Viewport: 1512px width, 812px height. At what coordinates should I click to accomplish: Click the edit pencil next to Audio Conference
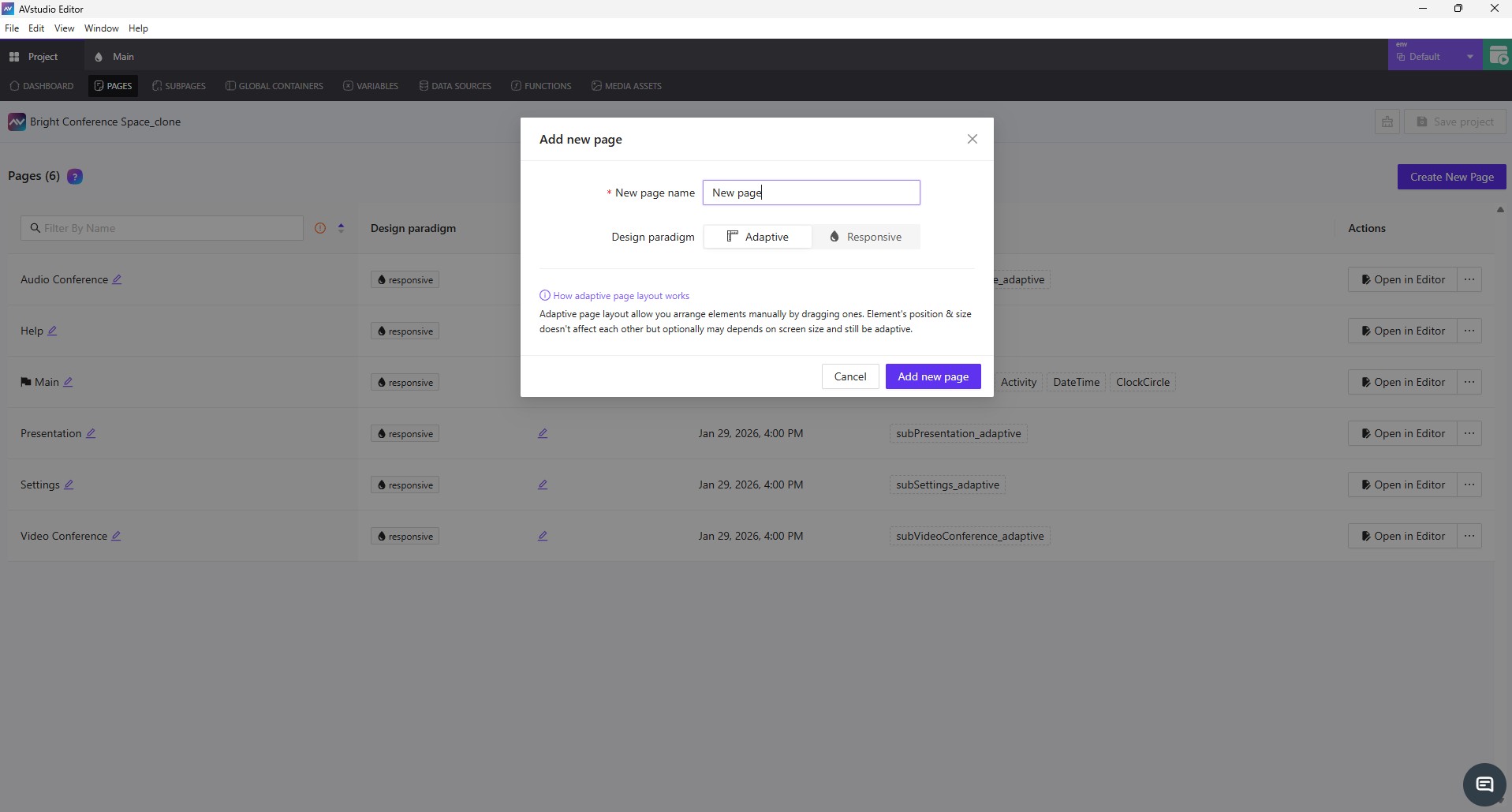point(117,279)
